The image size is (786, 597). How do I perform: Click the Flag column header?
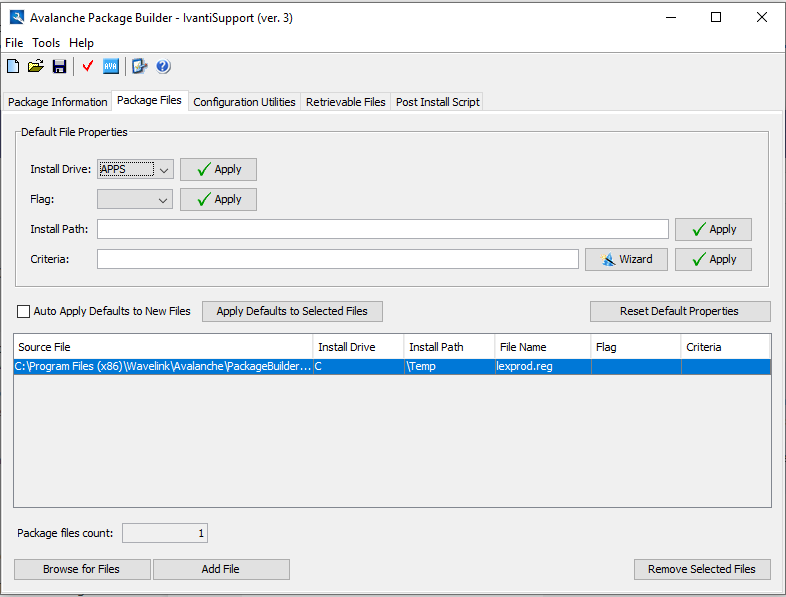pyautogui.click(x=636, y=347)
